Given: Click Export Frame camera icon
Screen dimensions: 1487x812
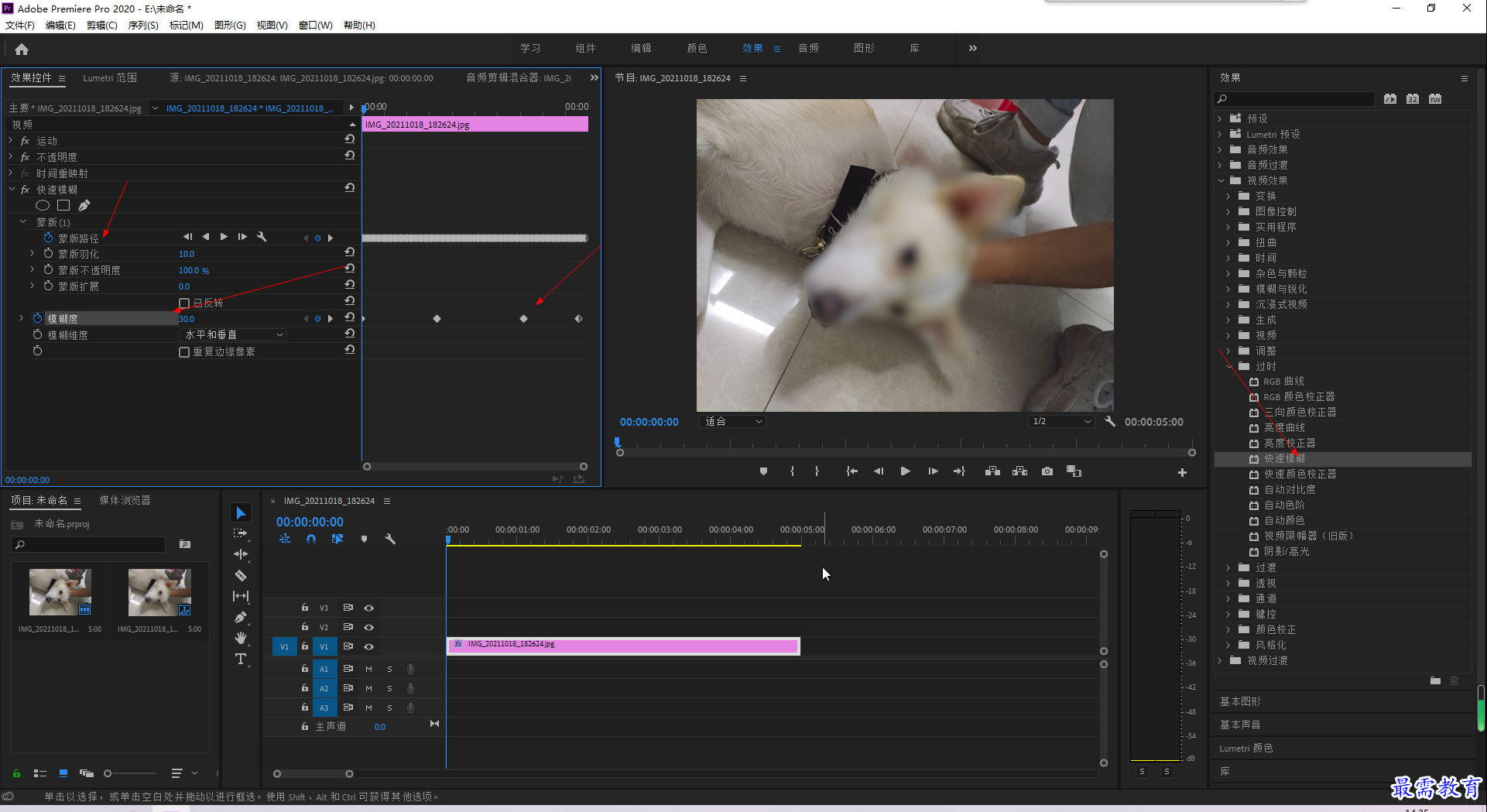Looking at the screenshot, I should point(1047,471).
